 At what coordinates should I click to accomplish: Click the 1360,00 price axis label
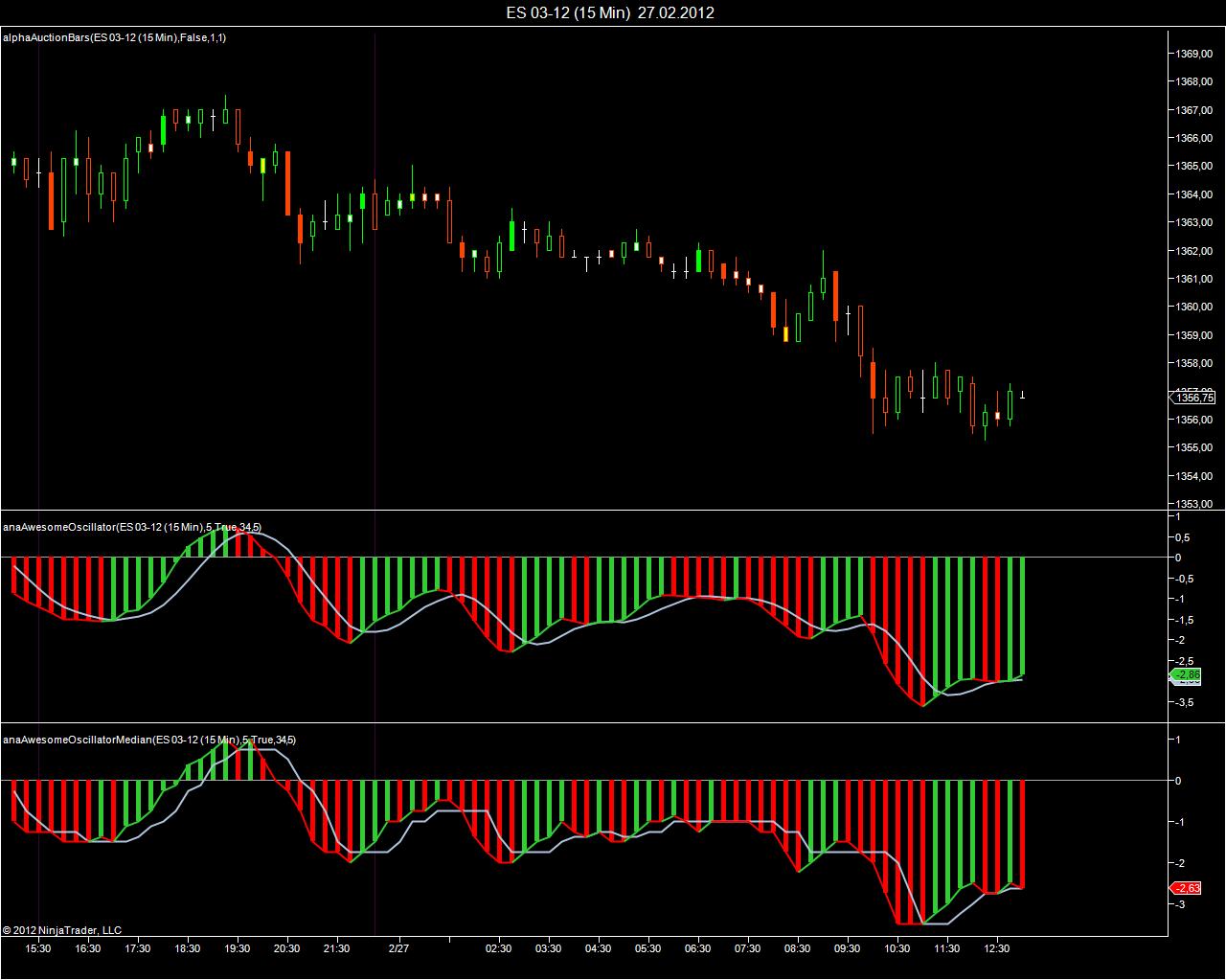(x=1195, y=307)
